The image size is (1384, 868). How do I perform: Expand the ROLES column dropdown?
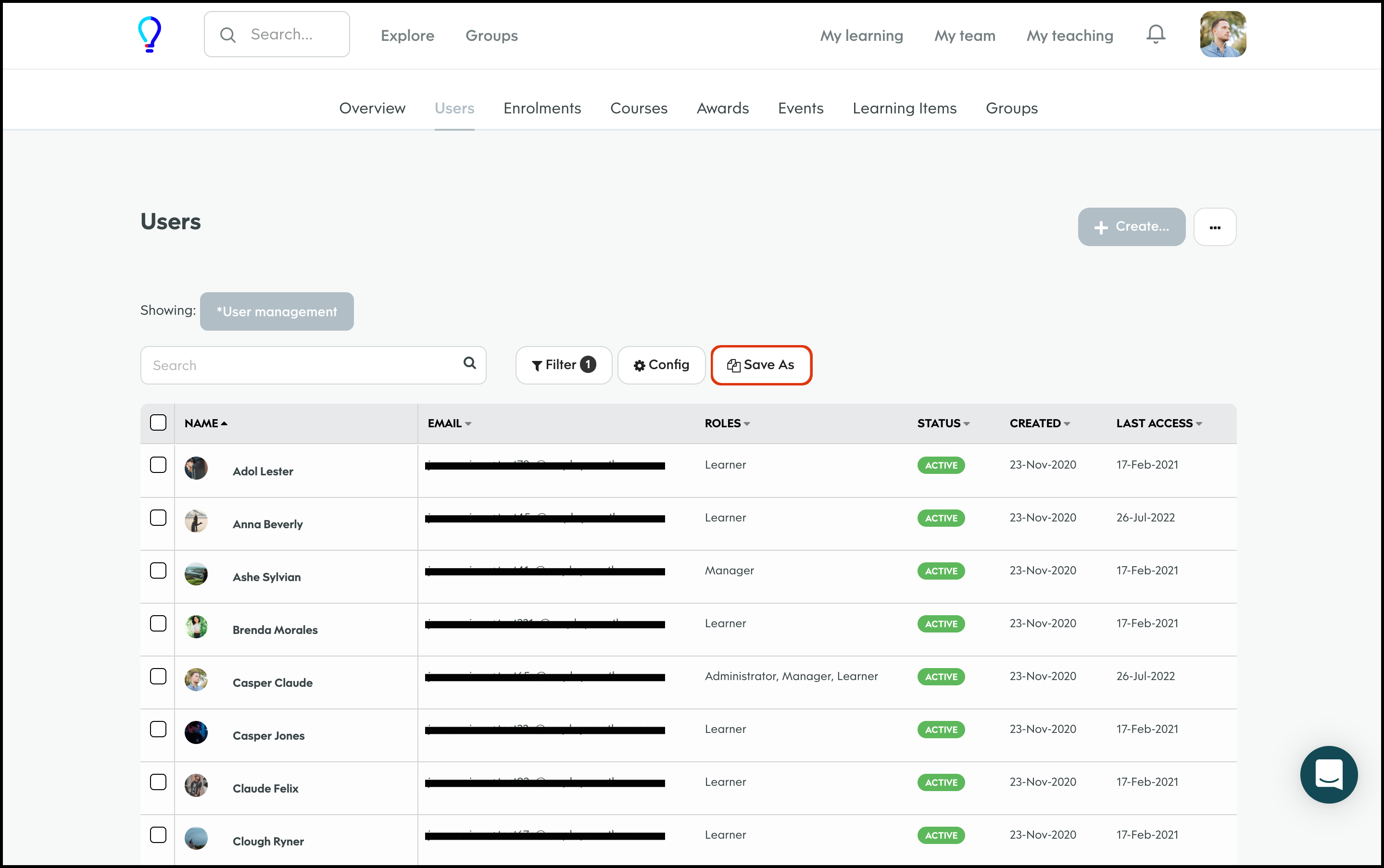point(747,424)
